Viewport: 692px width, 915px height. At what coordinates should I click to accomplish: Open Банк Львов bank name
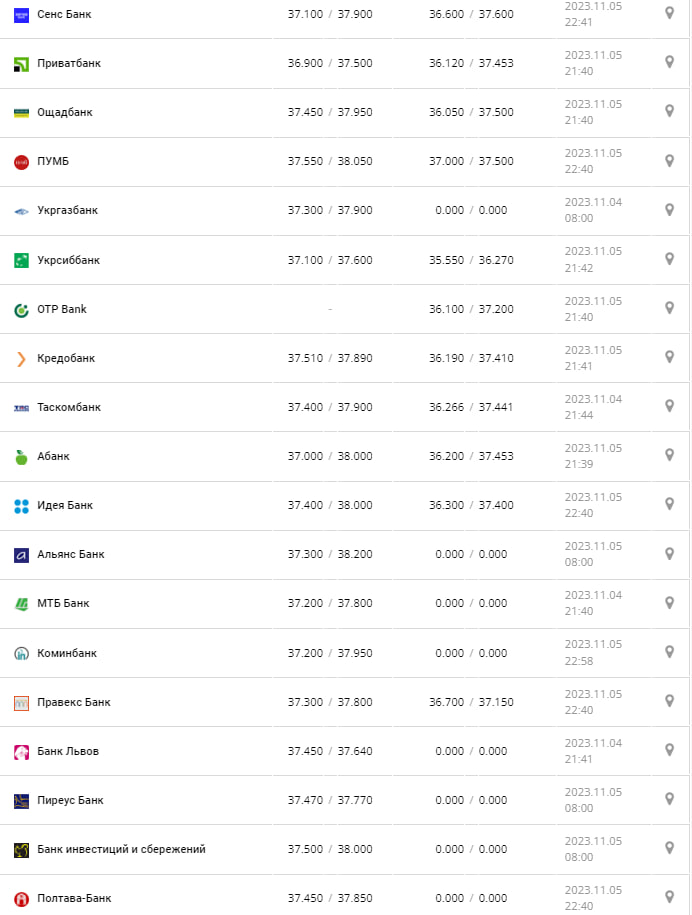[x=68, y=751]
